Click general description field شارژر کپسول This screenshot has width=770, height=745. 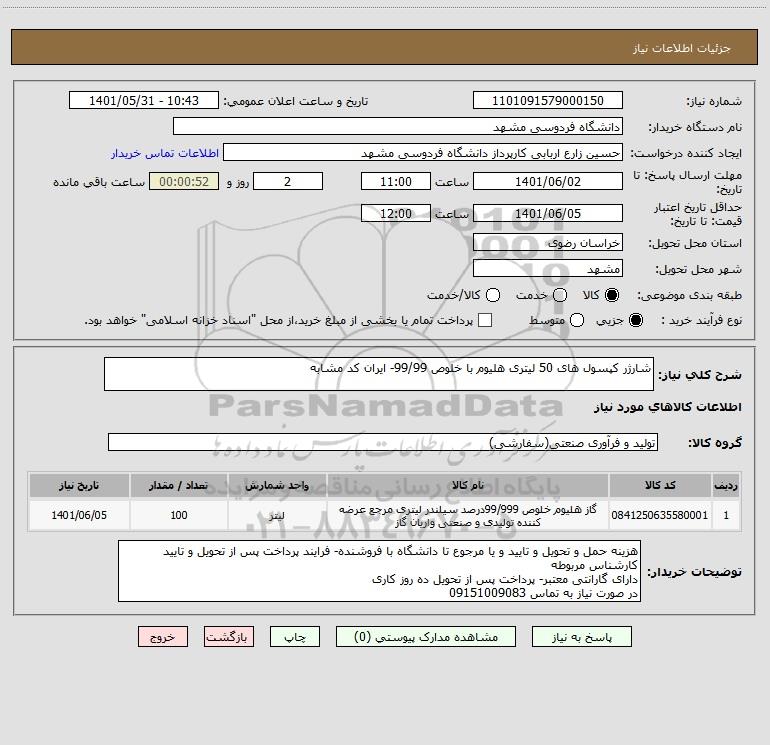click(x=379, y=374)
